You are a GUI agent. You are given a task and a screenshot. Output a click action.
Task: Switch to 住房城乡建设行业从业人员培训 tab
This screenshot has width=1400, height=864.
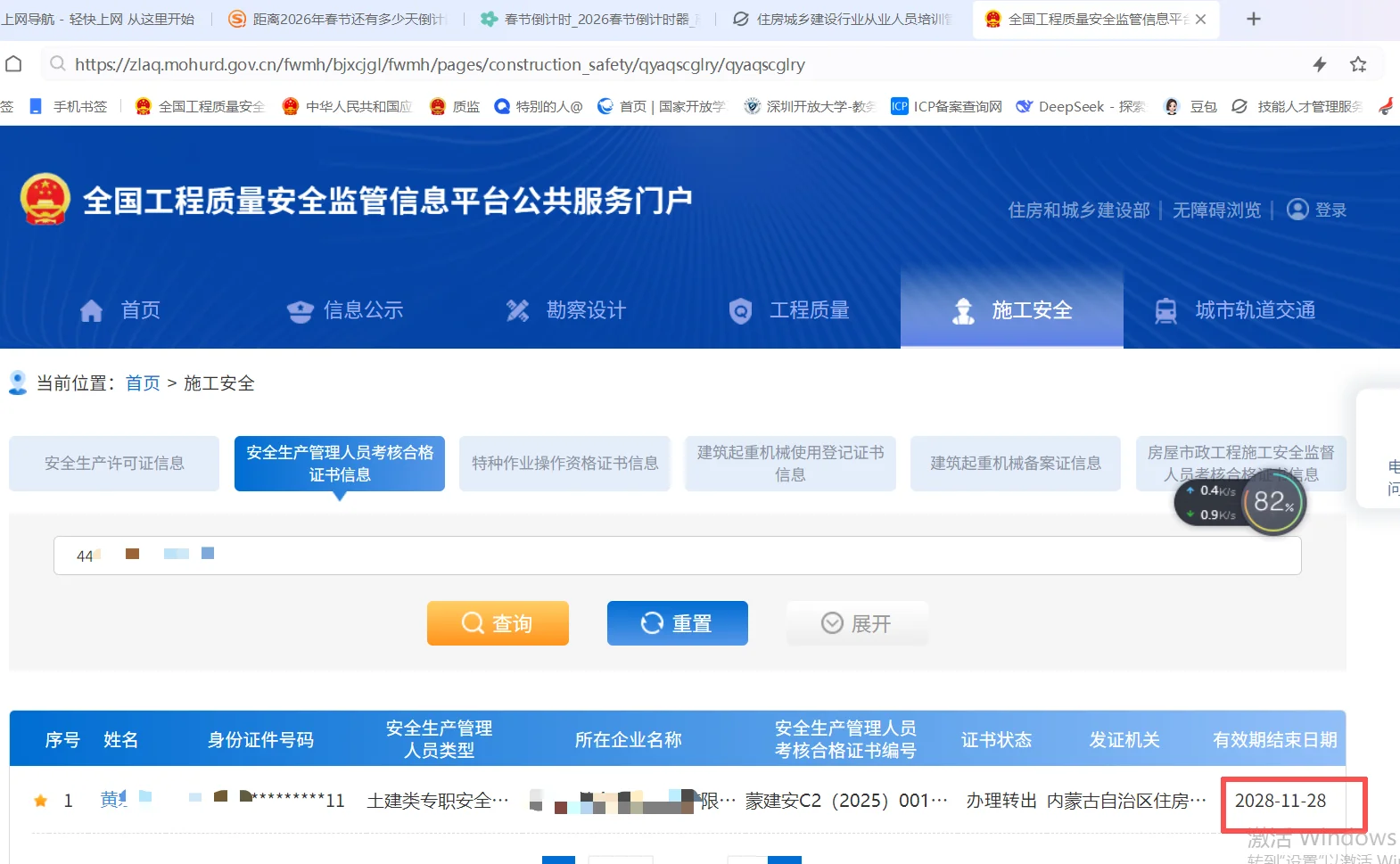pyautogui.click(x=843, y=19)
